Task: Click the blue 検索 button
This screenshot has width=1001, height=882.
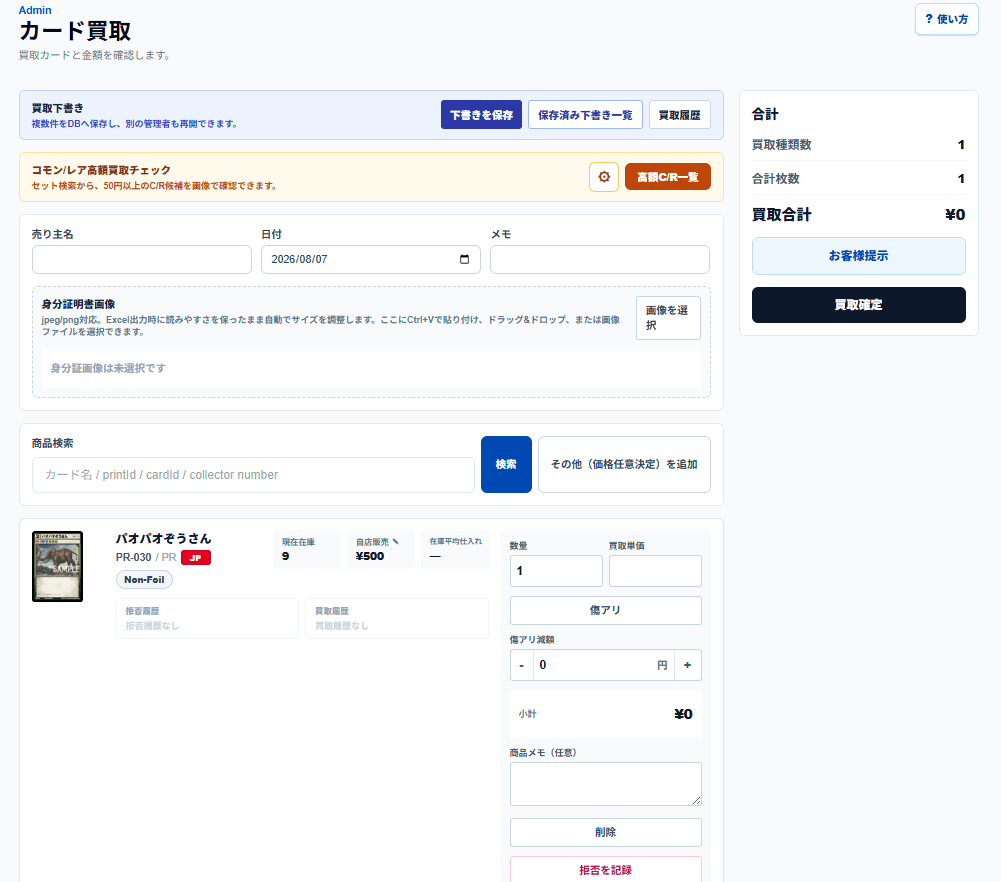Action: click(x=506, y=465)
